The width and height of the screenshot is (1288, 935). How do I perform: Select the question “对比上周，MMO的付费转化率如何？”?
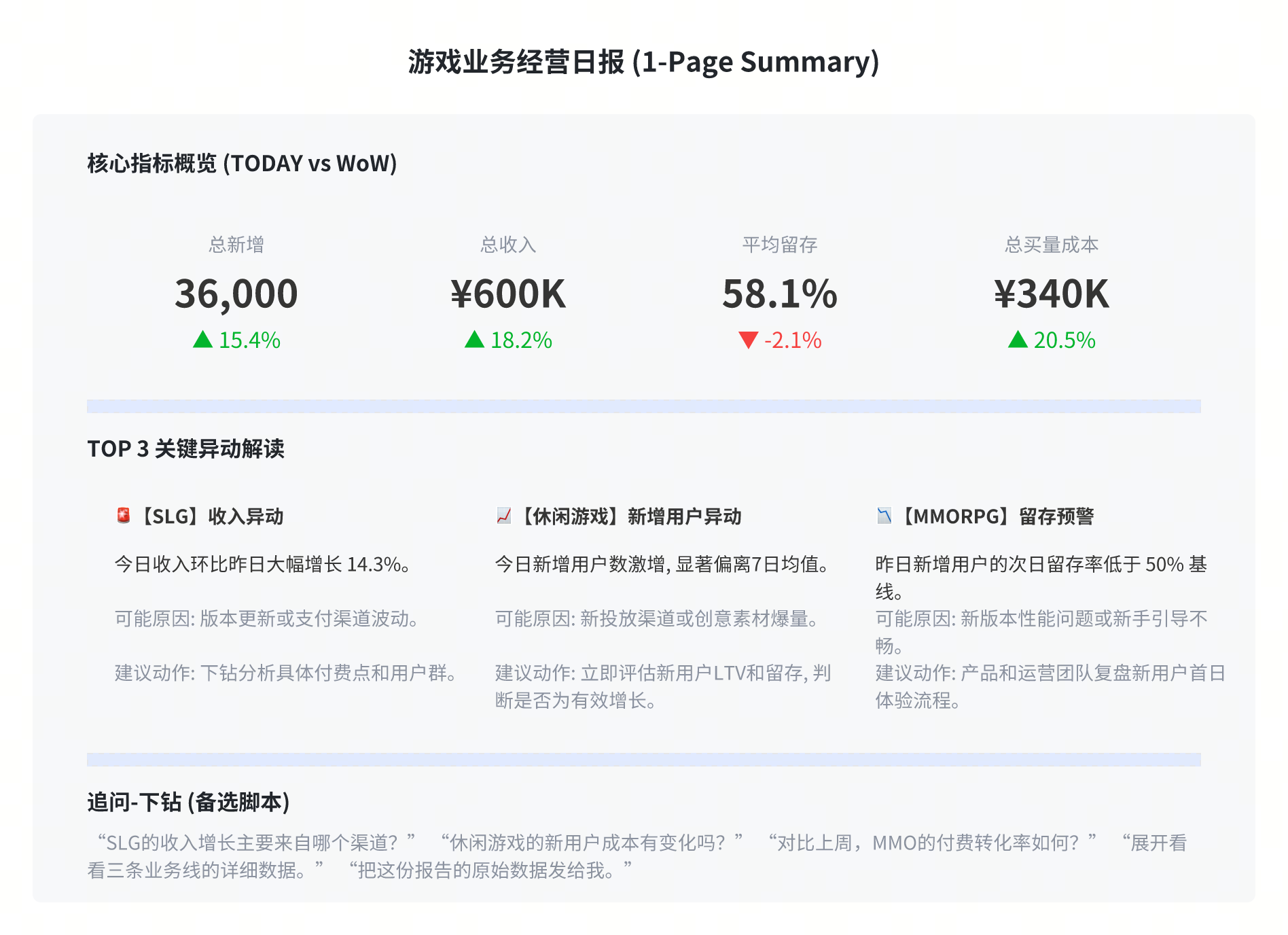932,843
